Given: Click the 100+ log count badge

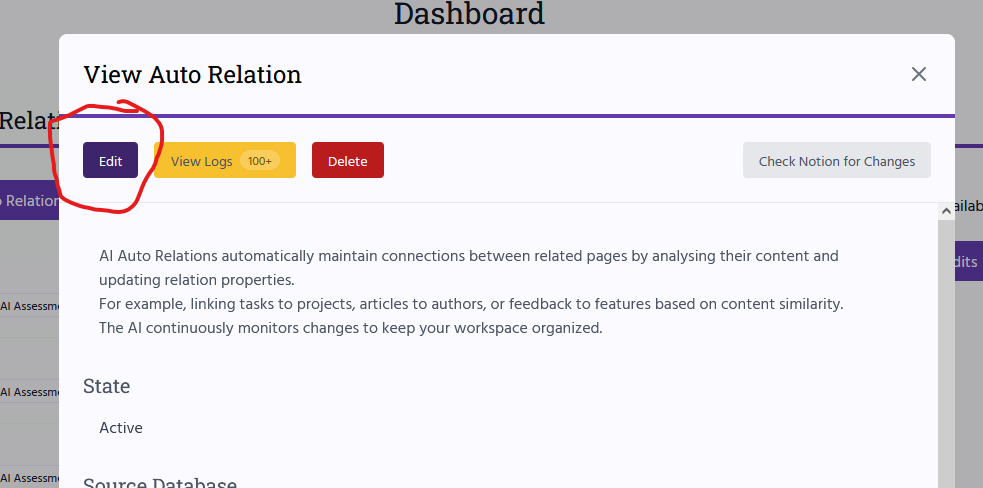Looking at the screenshot, I should [x=260, y=161].
